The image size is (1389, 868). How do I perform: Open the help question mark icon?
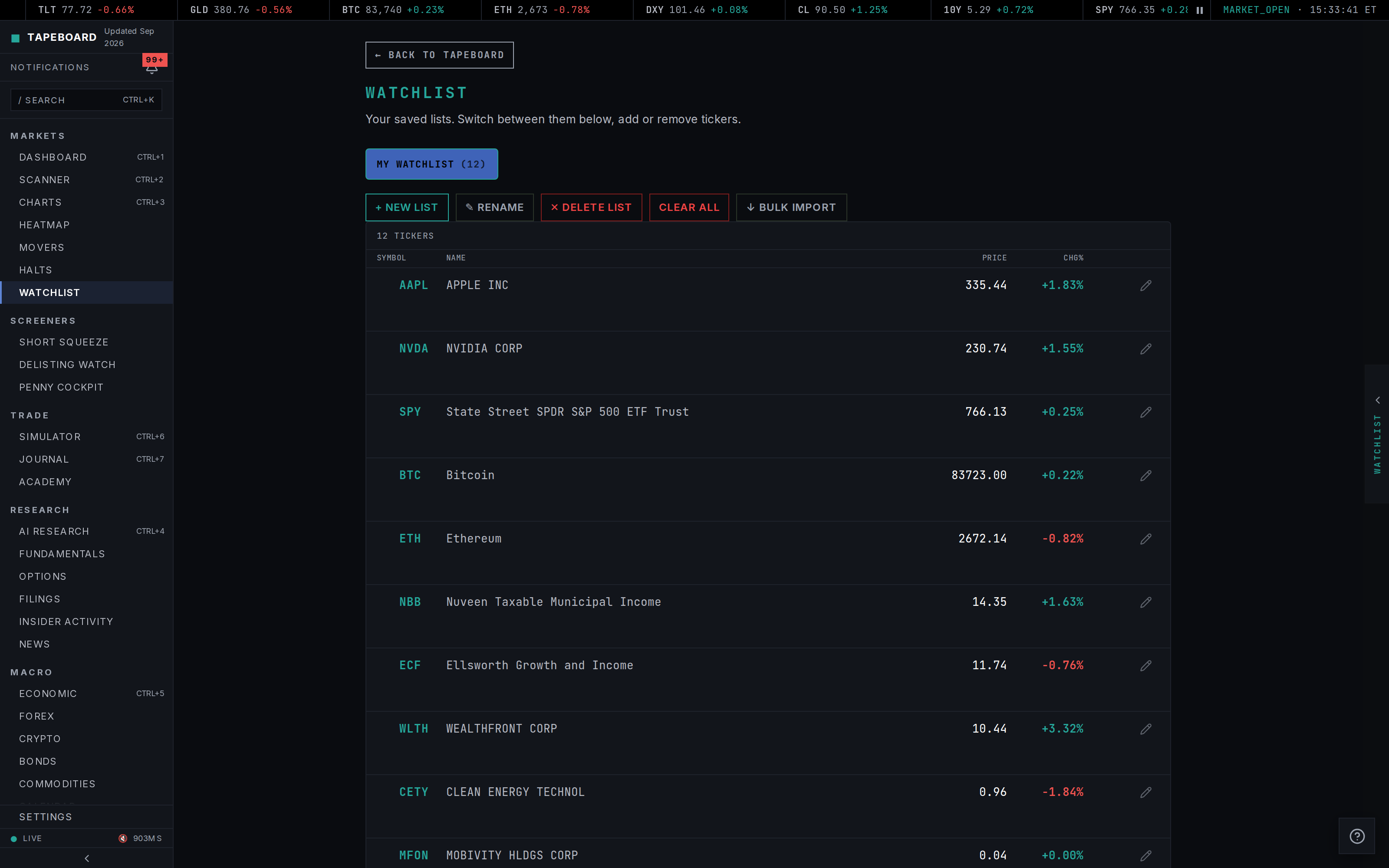pyautogui.click(x=1357, y=836)
